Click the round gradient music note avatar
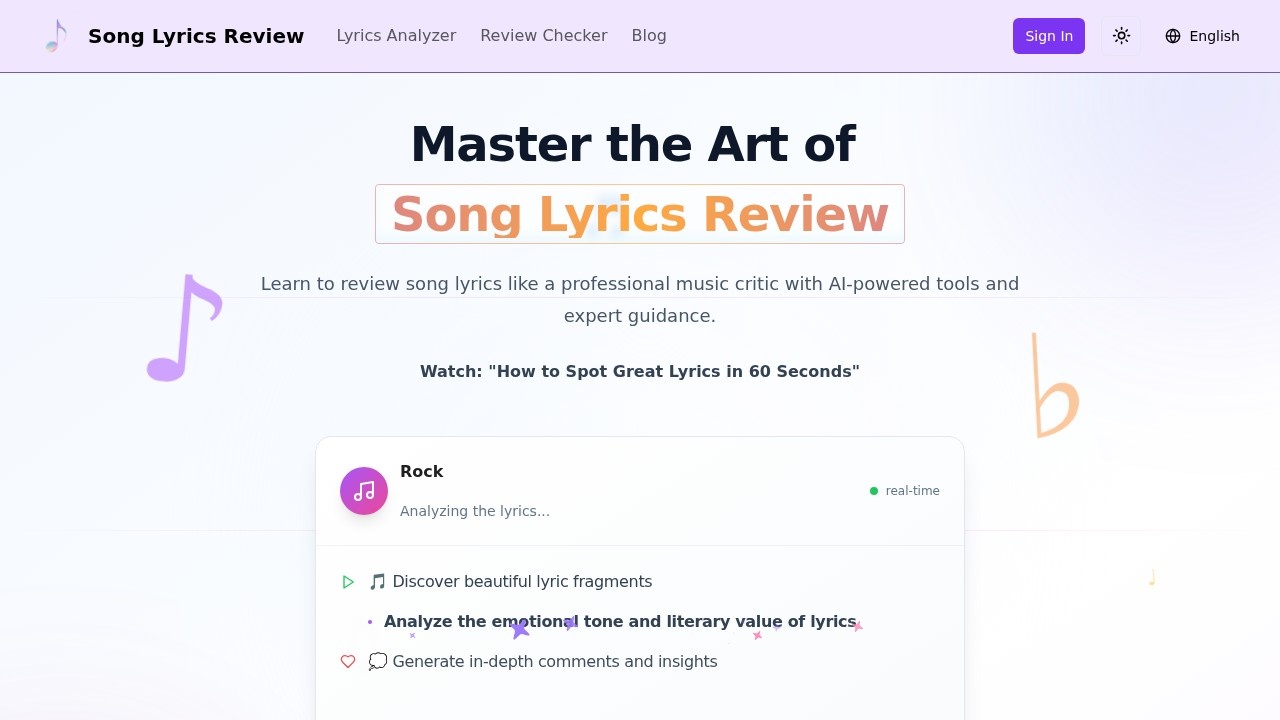Viewport: 1280px width, 720px height. 364,491
